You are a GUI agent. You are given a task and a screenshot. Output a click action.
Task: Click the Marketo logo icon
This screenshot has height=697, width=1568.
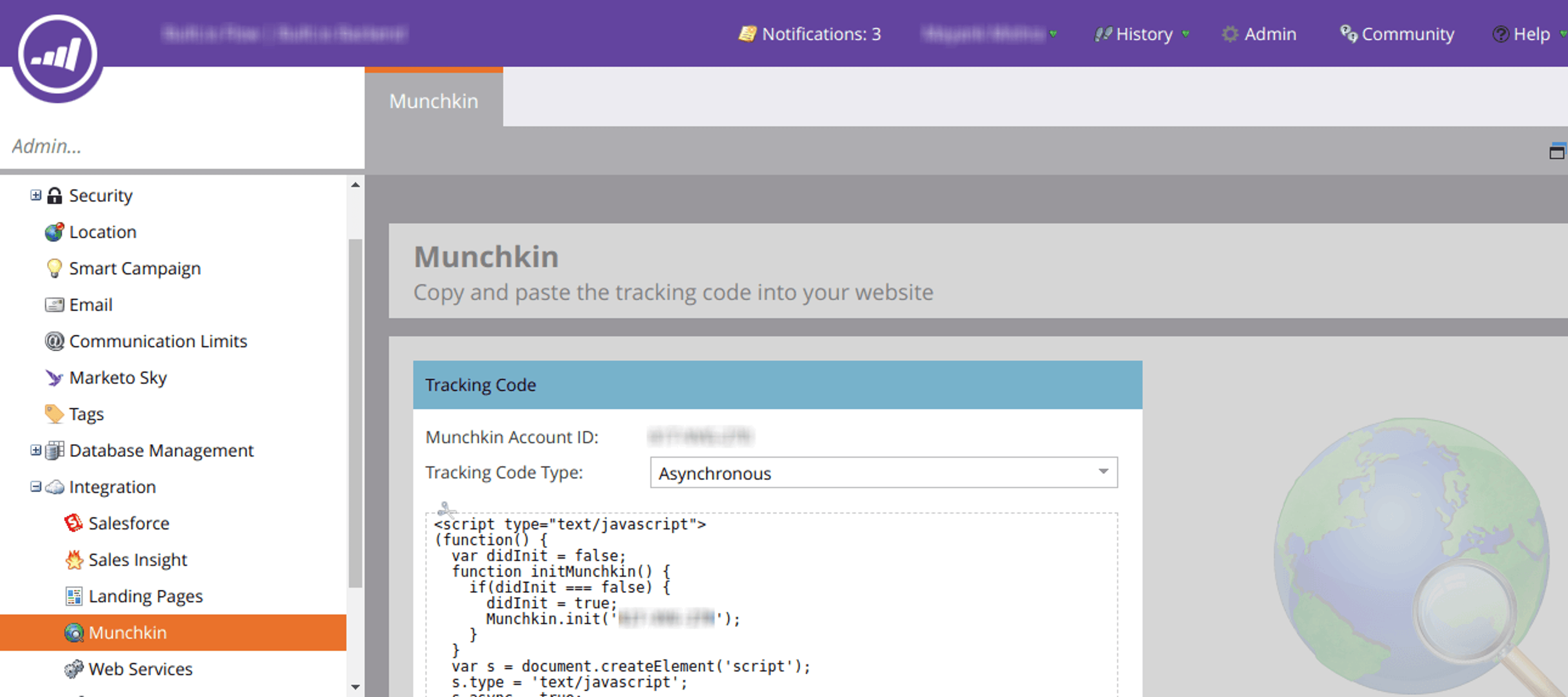(58, 56)
